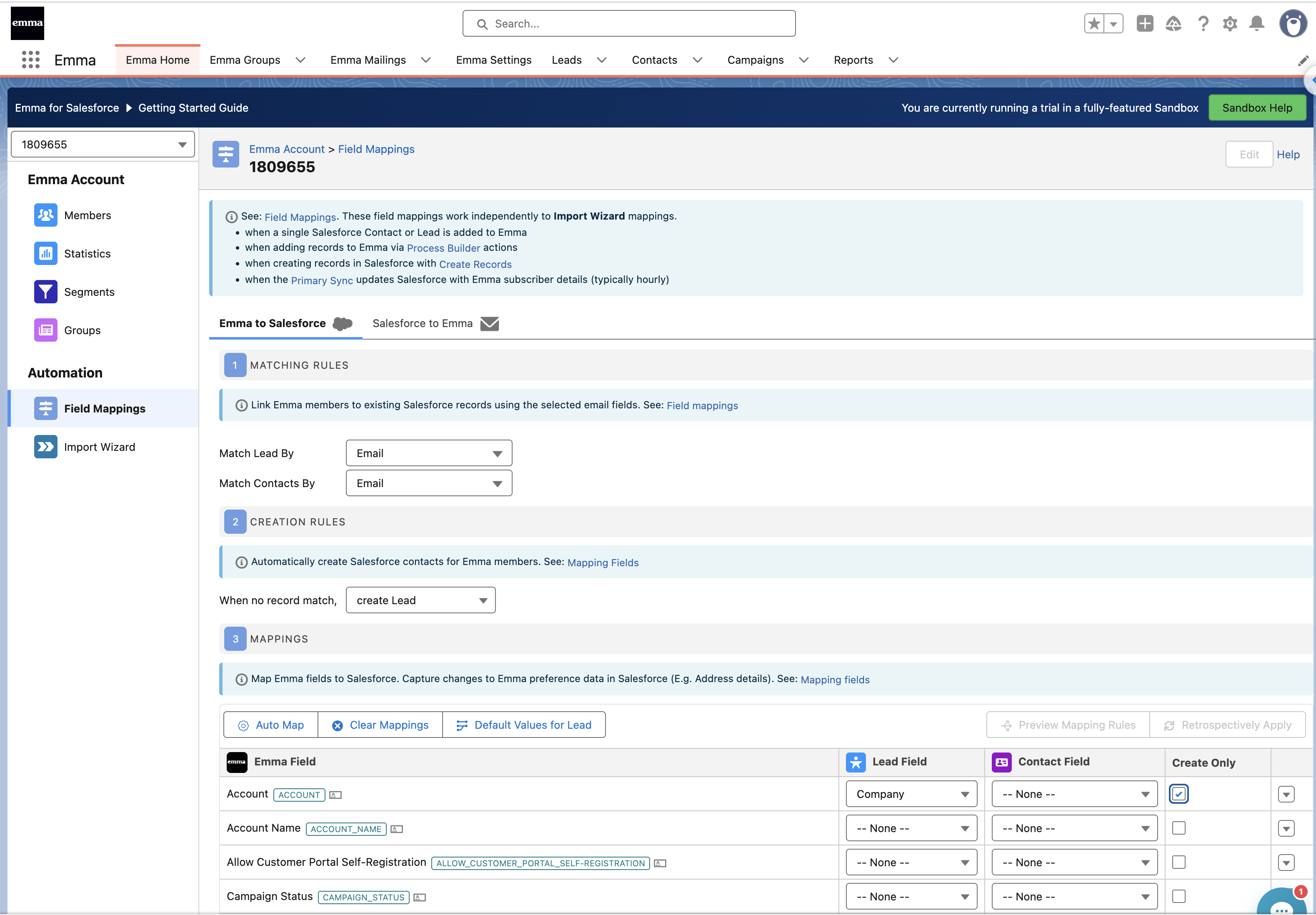The image size is (1316, 915).
Task: Expand Emma Groups nav chevron
Action: point(300,60)
